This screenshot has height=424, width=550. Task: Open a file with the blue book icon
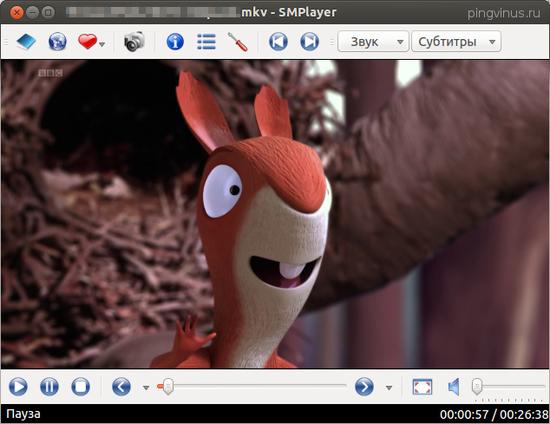click(x=26, y=42)
